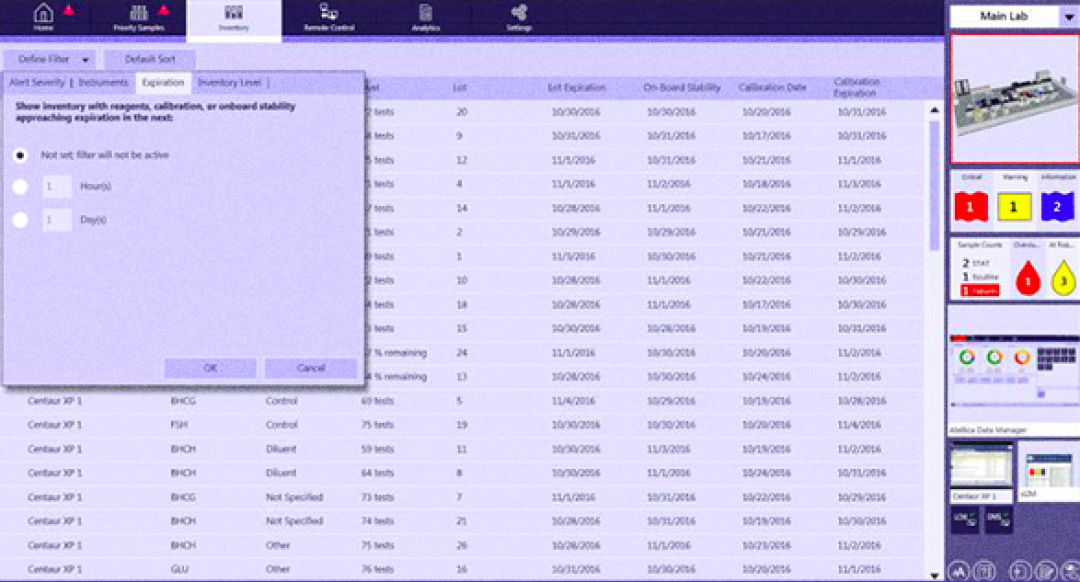Switch to the Inventory Level tab

coord(230,83)
